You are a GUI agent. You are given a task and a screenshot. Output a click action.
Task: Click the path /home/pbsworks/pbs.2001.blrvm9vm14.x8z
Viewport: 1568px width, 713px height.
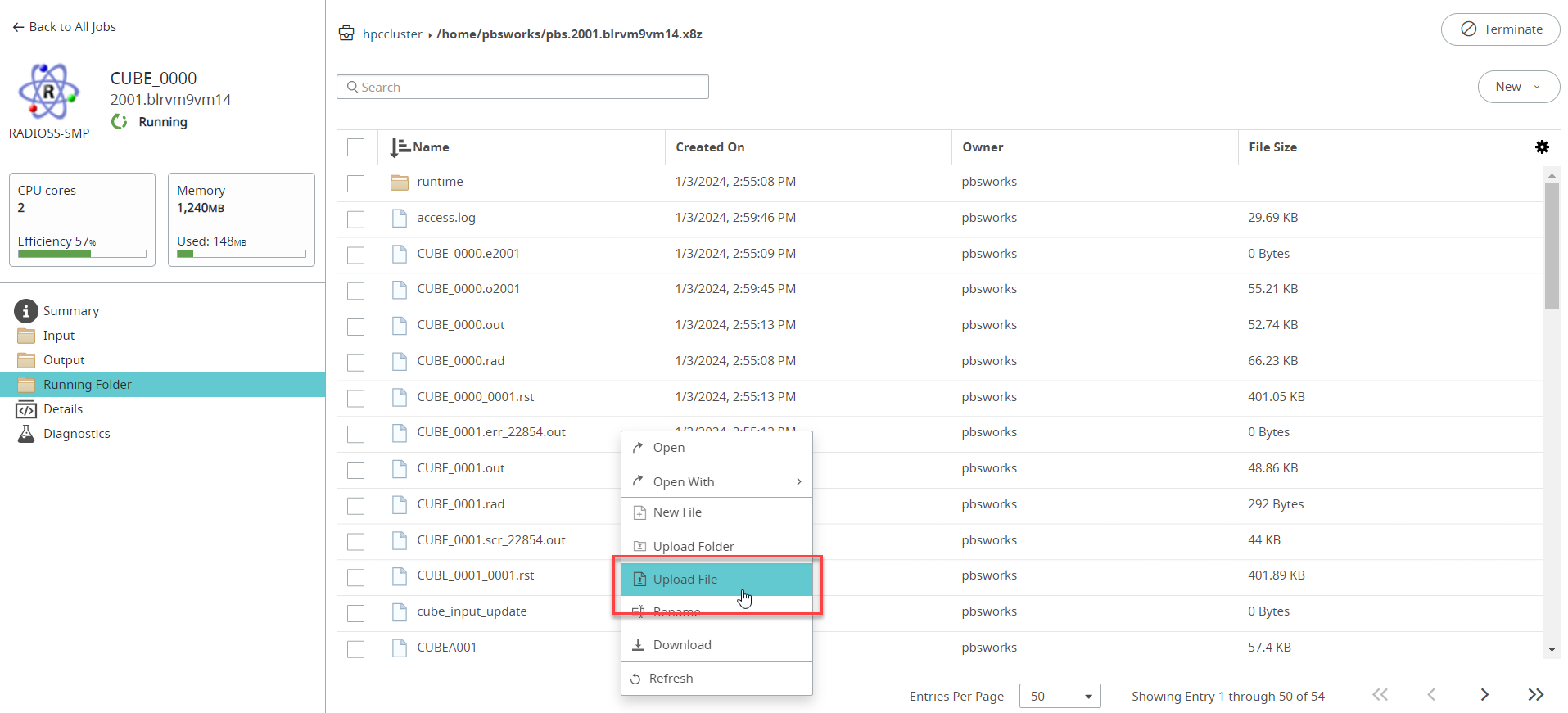tap(569, 34)
